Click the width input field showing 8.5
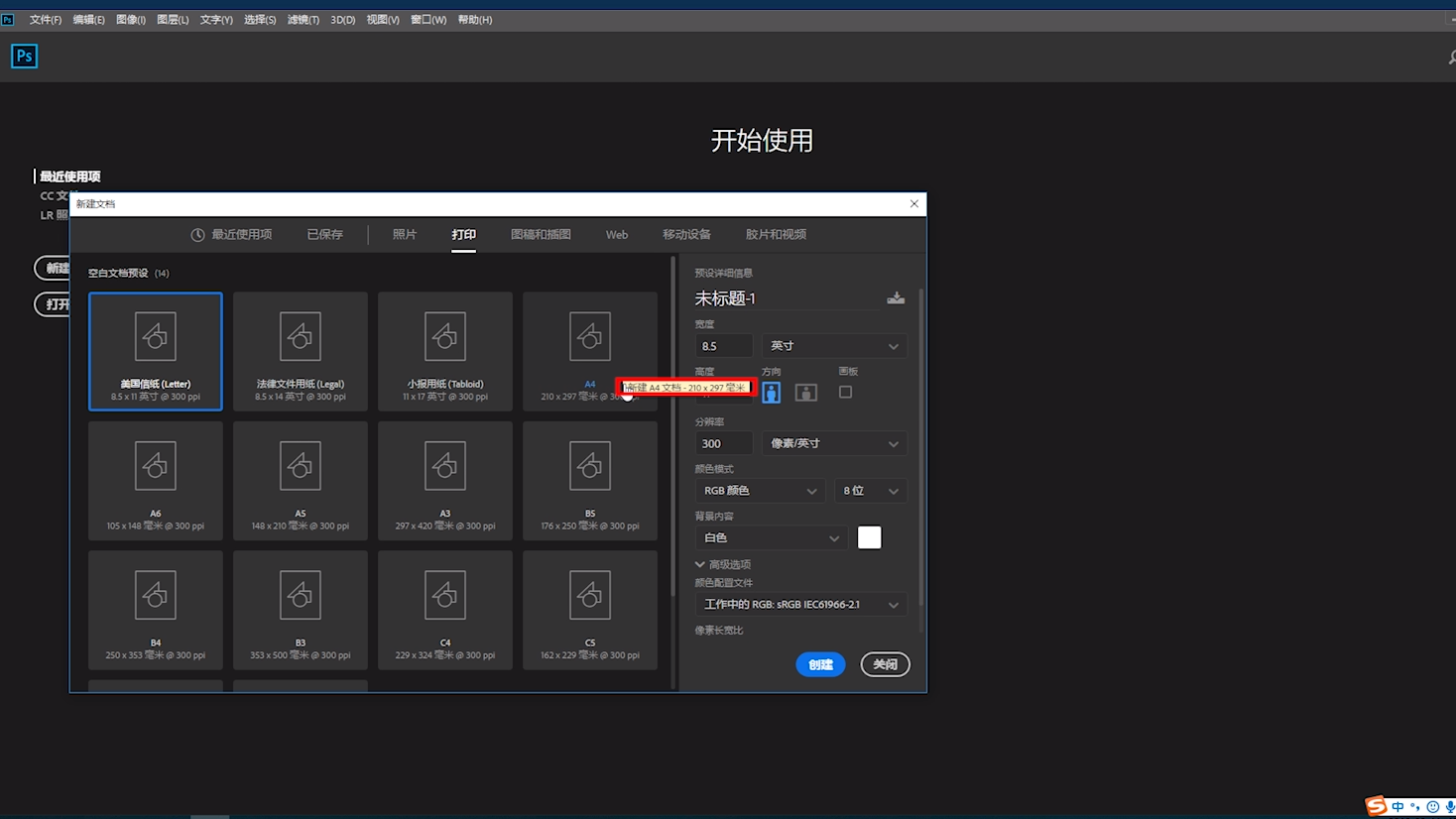This screenshot has height=819, width=1456. (x=723, y=346)
